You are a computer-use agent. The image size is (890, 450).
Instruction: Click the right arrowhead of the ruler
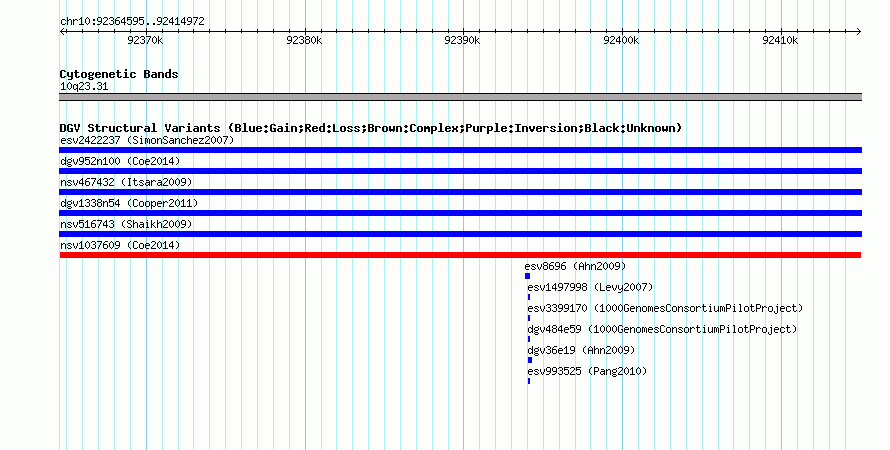click(859, 32)
